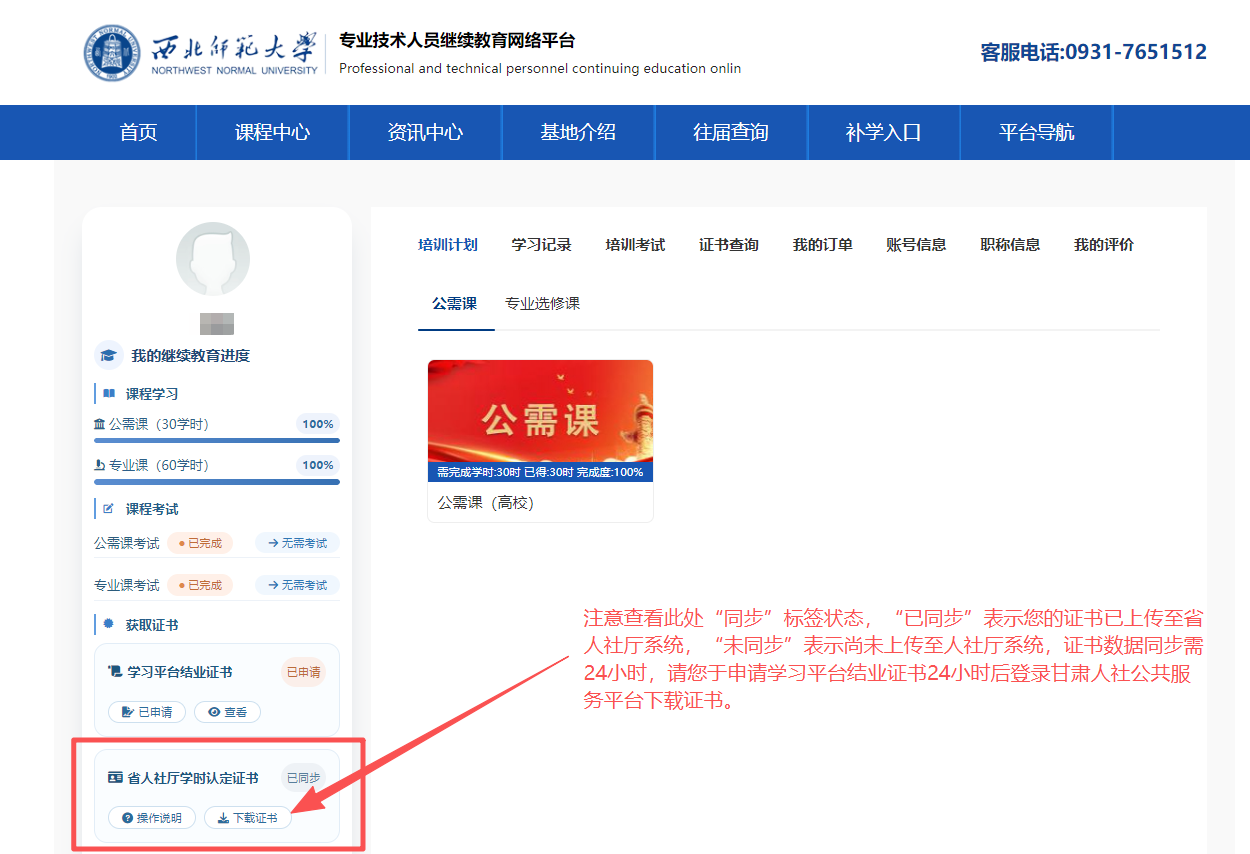Click the Northwest Normal University logo emblem

[112, 52]
